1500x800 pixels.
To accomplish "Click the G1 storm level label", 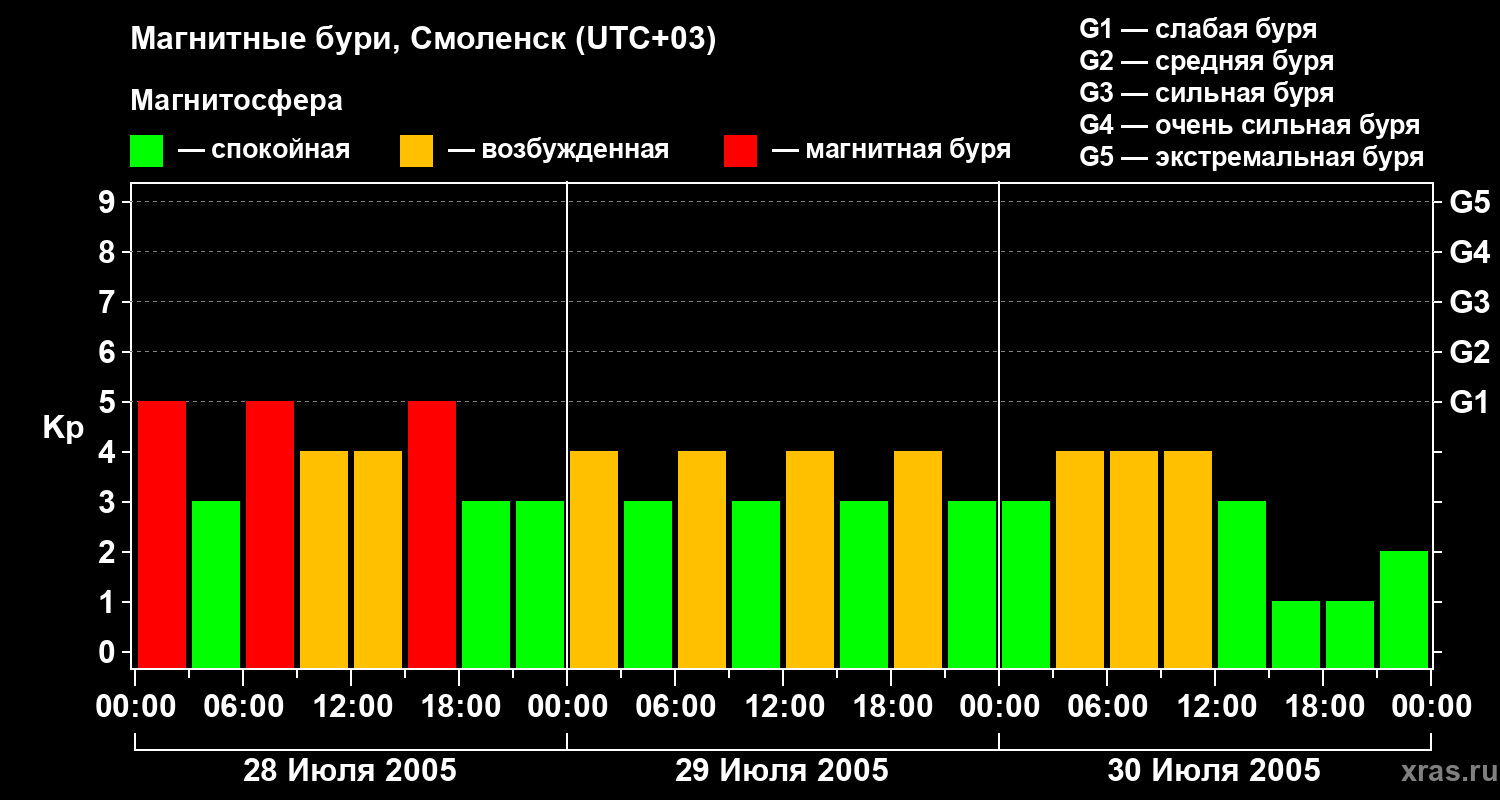I will (1469, 403).
